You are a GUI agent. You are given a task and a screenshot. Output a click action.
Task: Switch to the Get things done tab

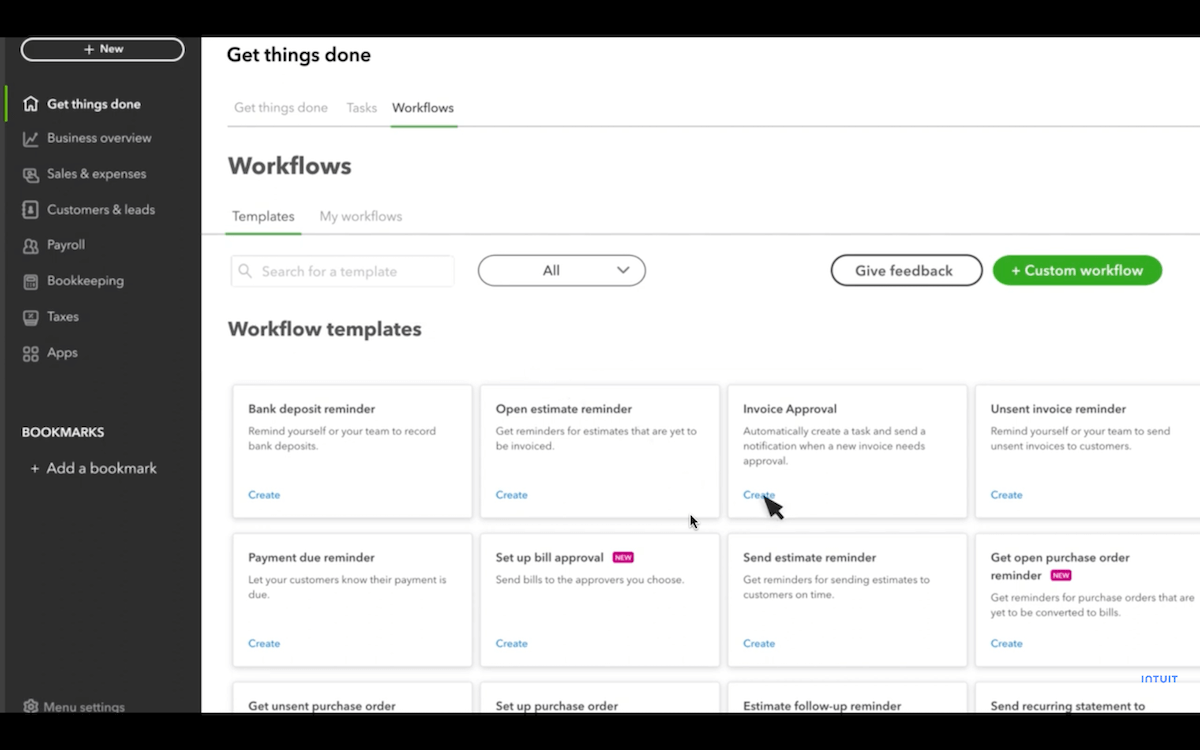point(281,108)
